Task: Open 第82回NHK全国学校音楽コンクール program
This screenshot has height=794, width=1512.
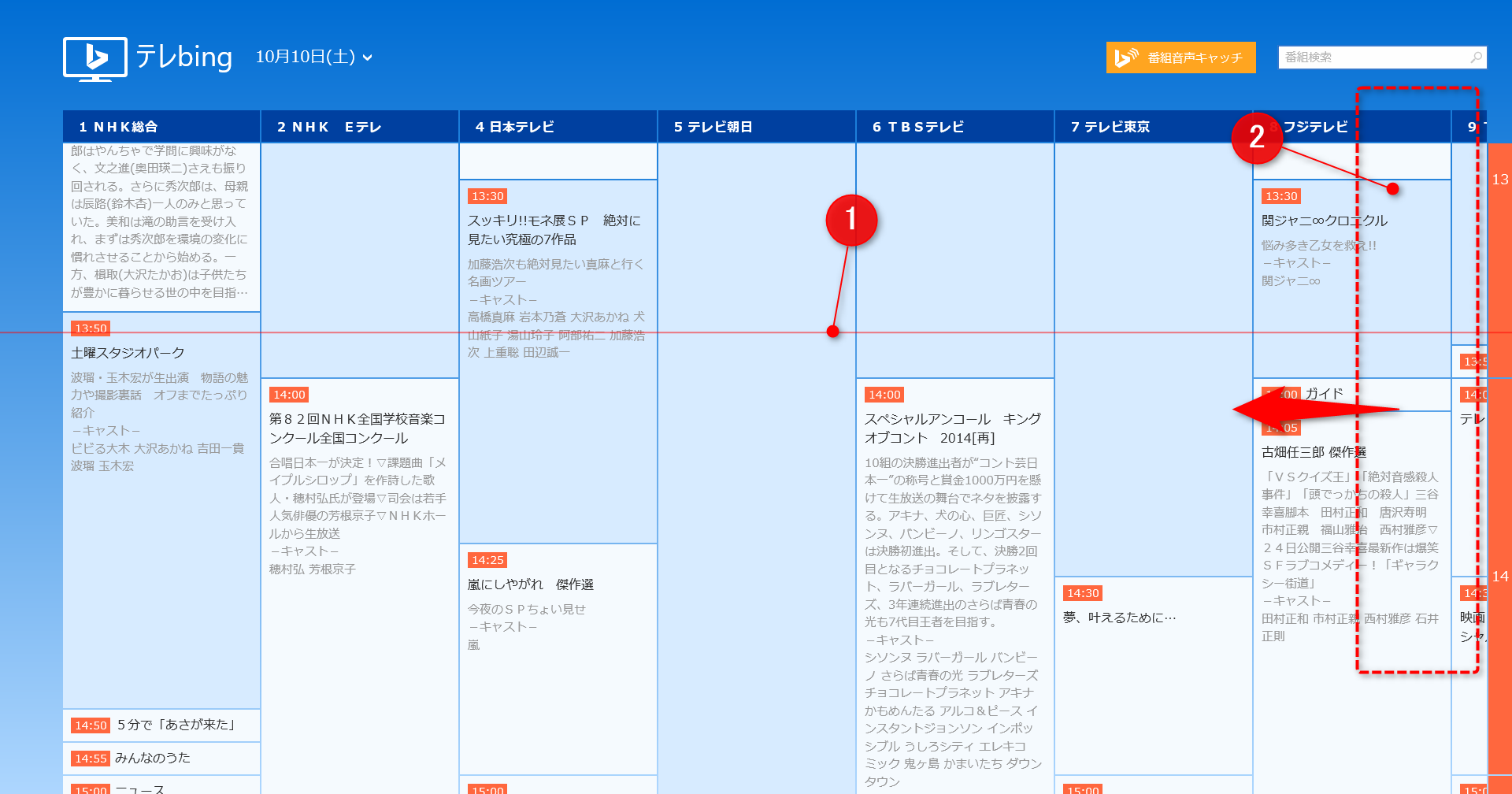Action: pyautogui.click(x=358, y=429)
